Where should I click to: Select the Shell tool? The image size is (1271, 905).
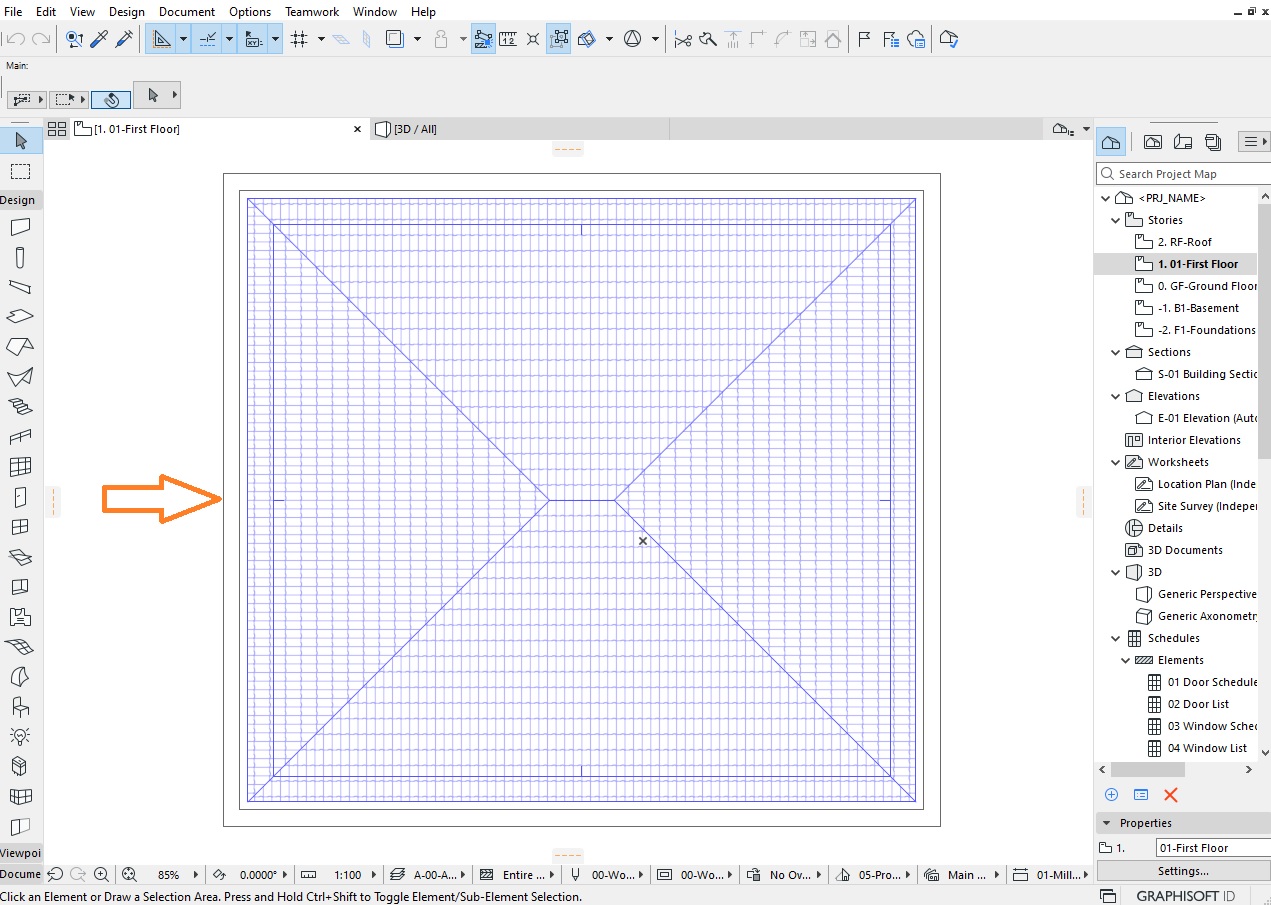[x=21, y=377]
